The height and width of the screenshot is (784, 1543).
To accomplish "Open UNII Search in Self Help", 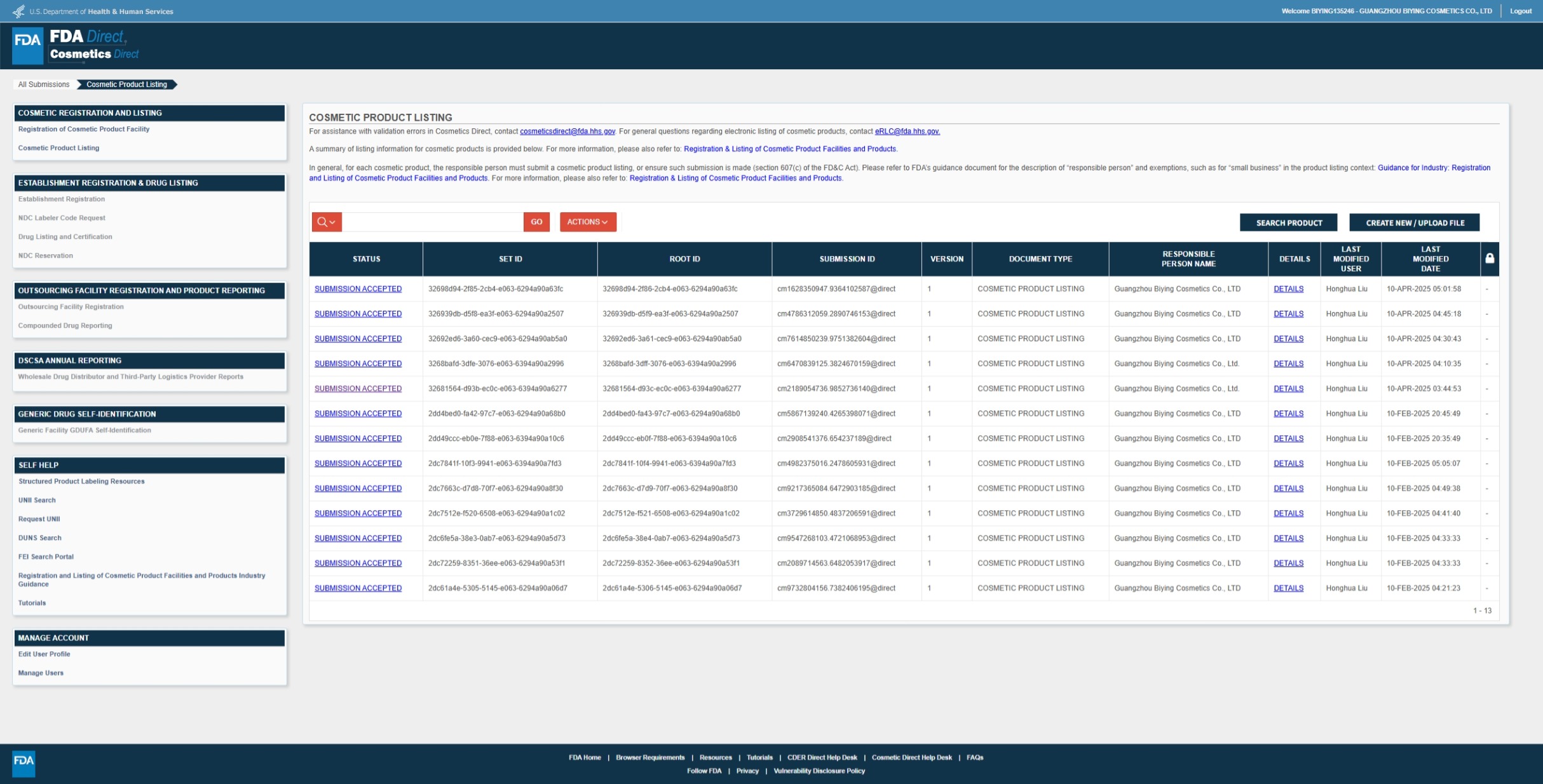I will [x=37, y=500].
